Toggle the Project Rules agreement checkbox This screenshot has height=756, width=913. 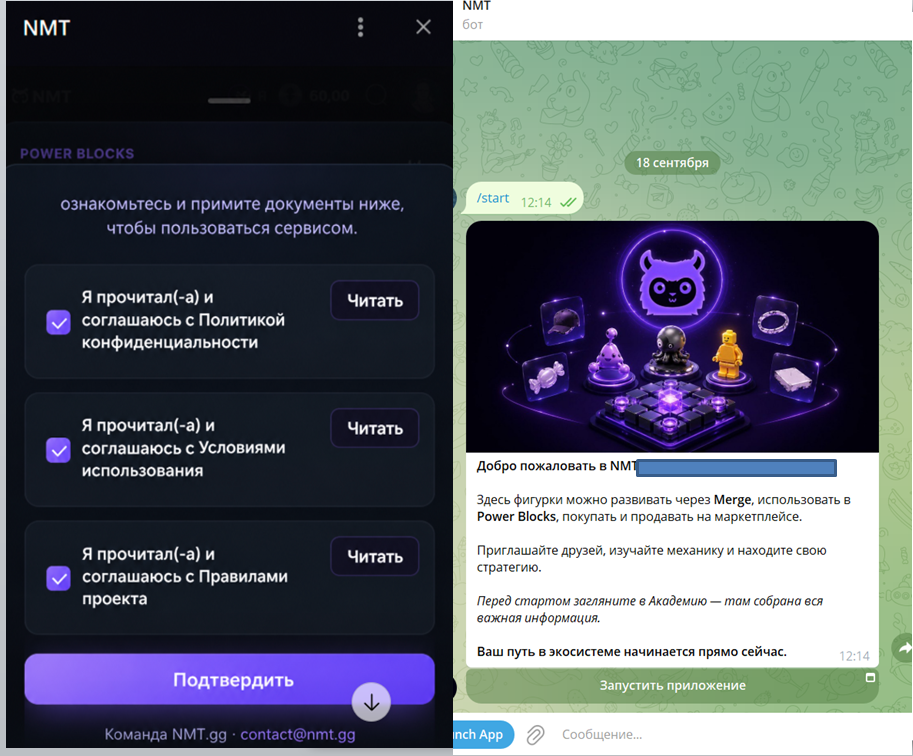pos(58,578)
